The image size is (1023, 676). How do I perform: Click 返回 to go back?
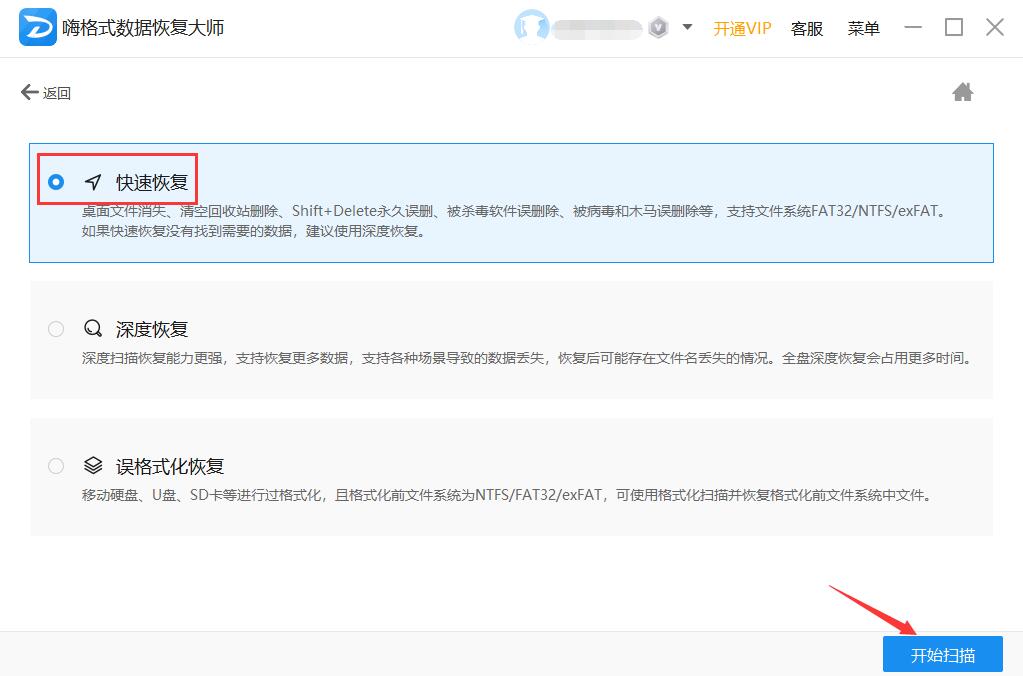54,91
